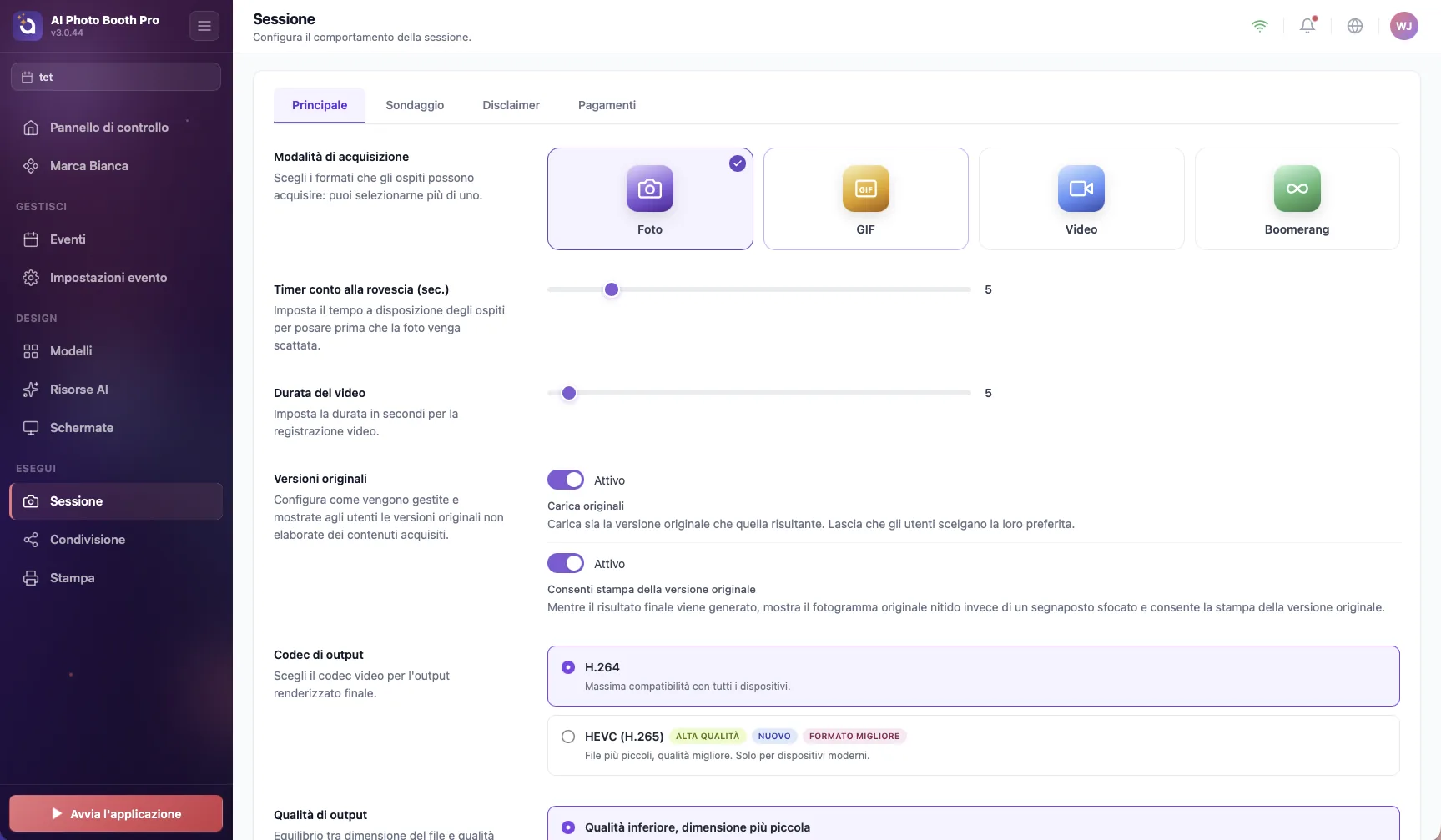The image size is (1441, 840).
Task: Disable Consenti stampa della versione originale toggle
Action: point(566,563)
